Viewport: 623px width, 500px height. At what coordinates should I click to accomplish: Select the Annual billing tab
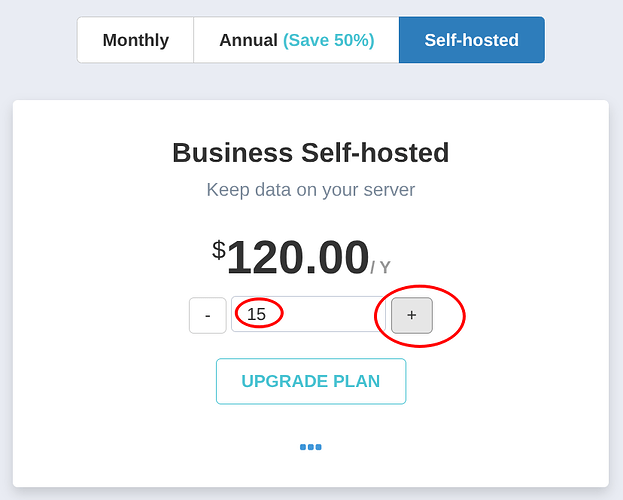296,40
